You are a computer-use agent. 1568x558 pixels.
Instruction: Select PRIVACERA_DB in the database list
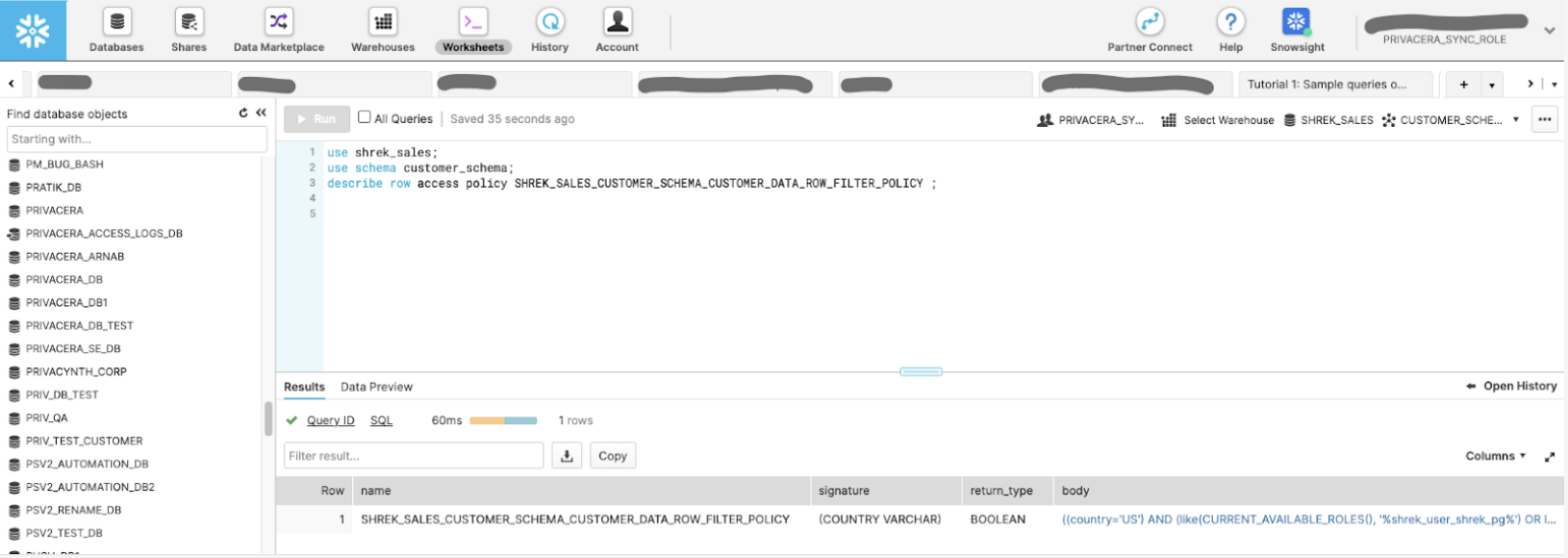point(64,280)
